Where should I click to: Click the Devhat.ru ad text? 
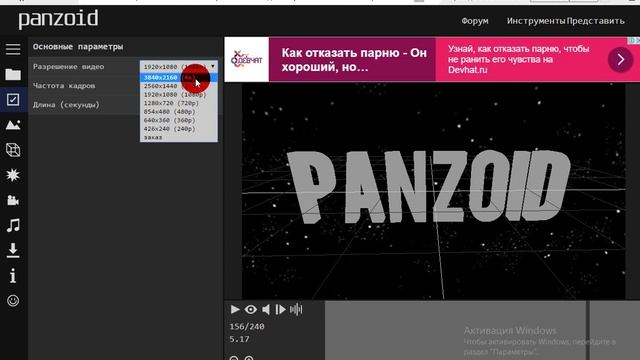[468, 70]
